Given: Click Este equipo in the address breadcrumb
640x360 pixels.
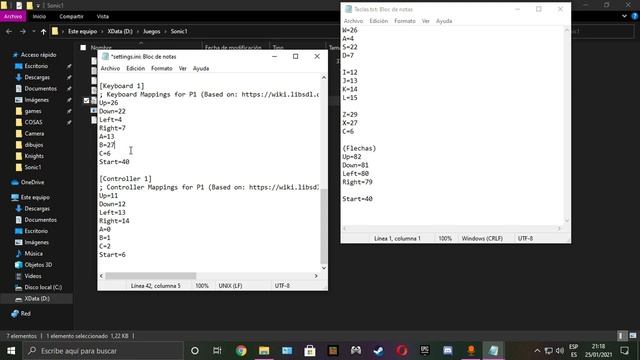Looking at the screenshot, I should [82, 31].
